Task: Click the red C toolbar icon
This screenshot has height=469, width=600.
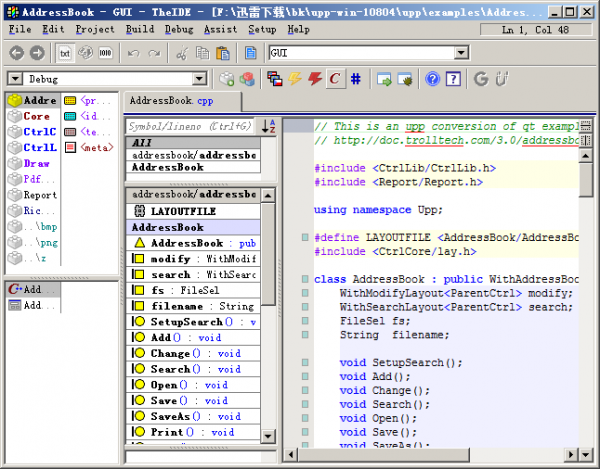Action: (x=335, y=78)
